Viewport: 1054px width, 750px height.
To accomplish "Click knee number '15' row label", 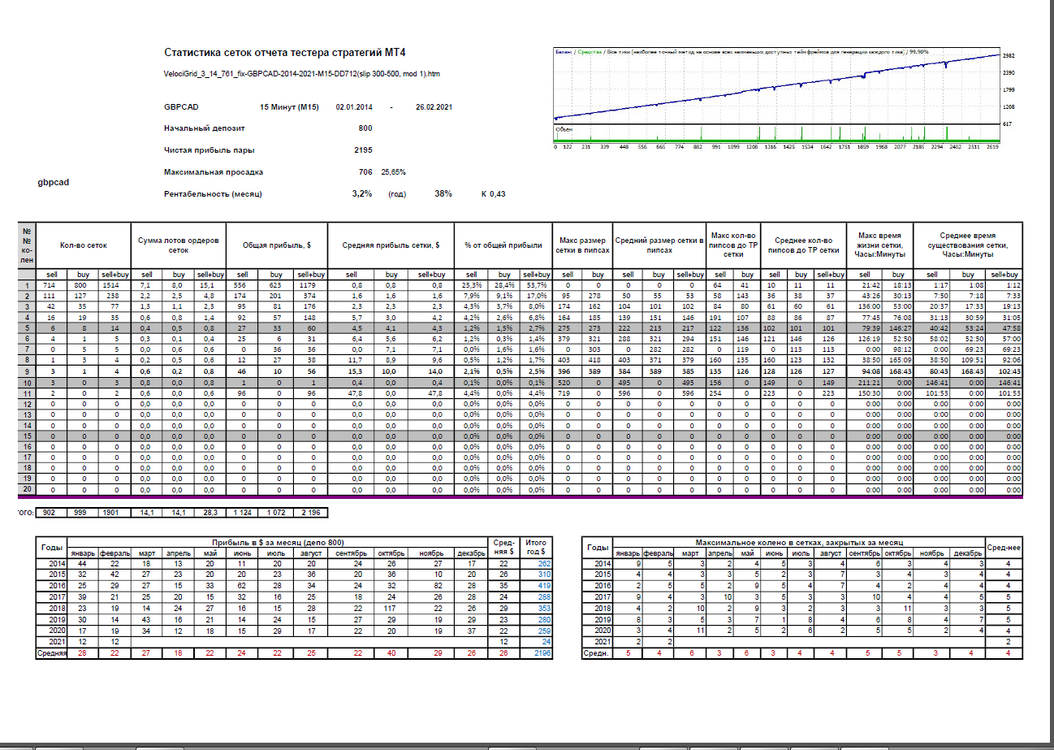I will [27, 436].
